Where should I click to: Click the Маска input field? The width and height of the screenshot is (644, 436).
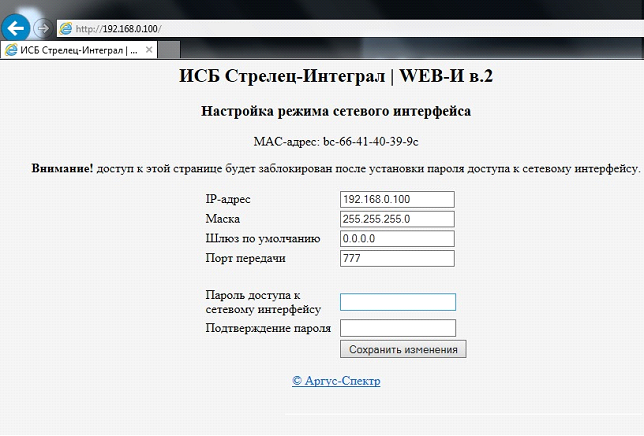tap(397, 219)
